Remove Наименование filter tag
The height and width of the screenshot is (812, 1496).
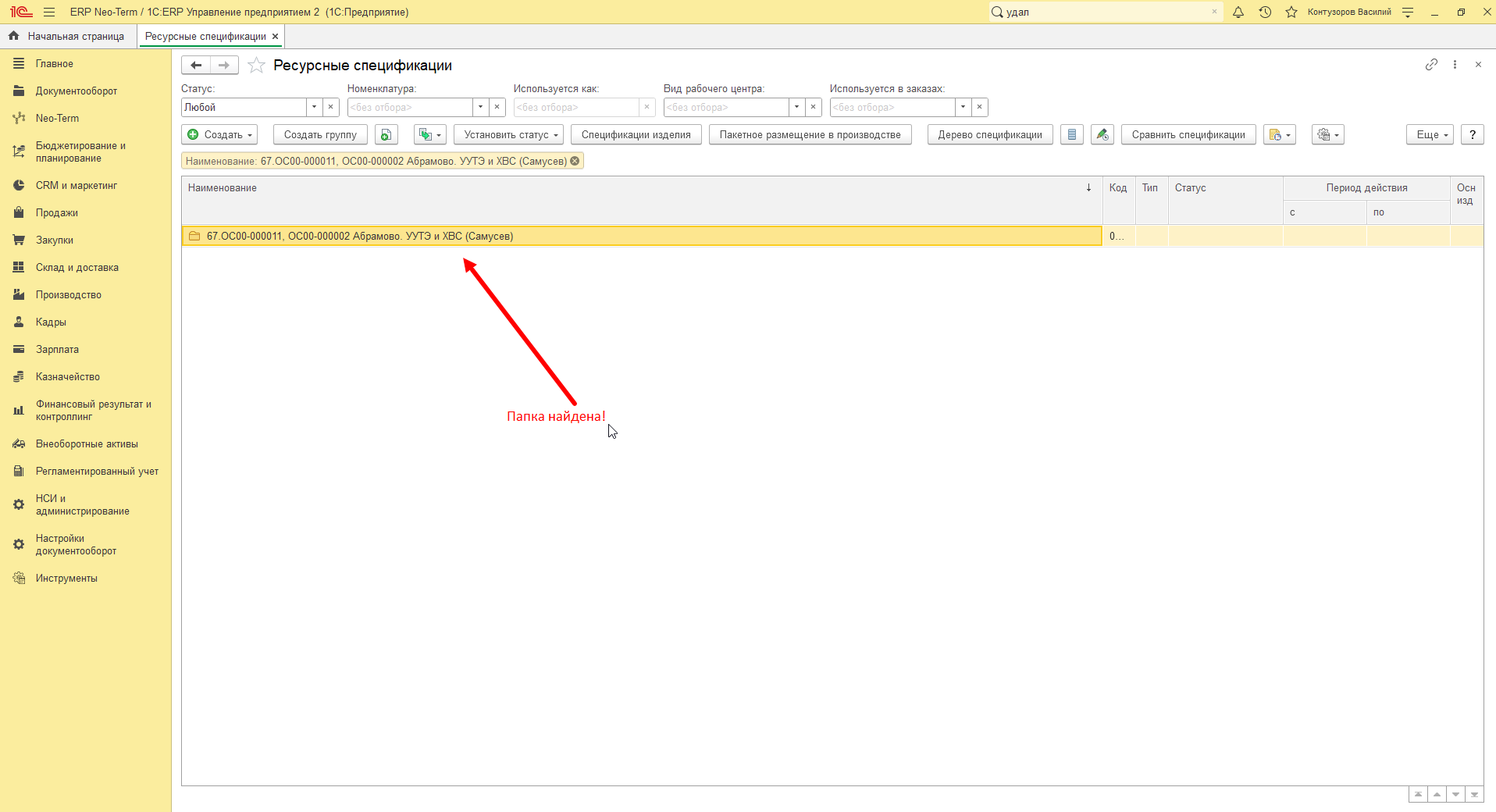(x=575, y=161)
